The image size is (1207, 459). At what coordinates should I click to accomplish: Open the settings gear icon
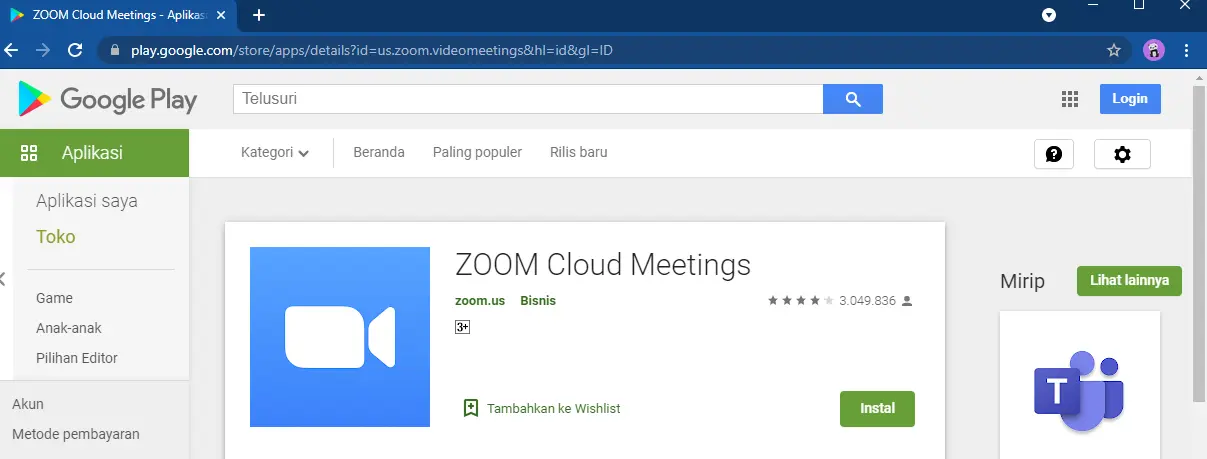tap(1122, 154)
